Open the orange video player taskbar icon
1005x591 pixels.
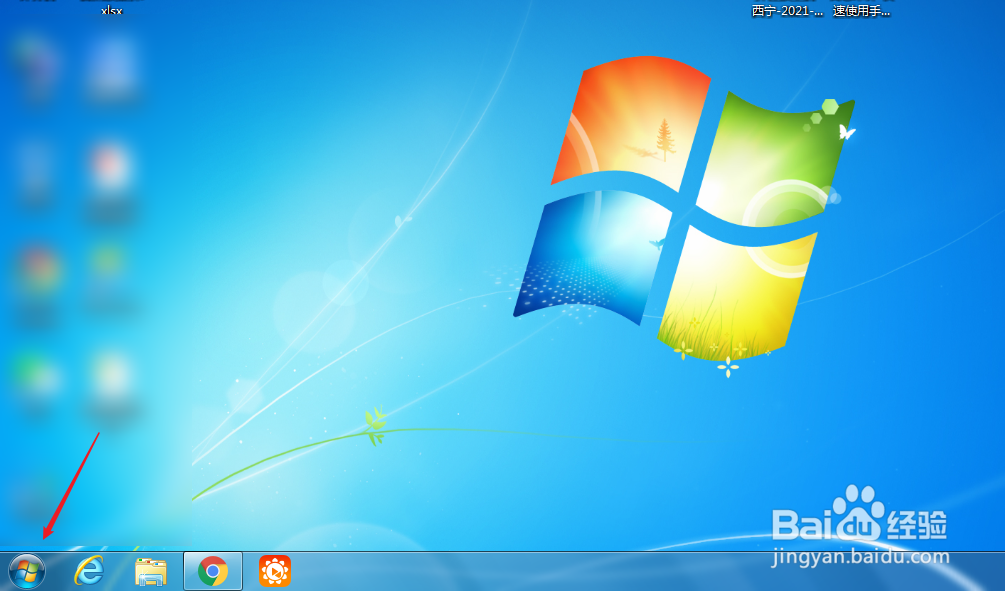click(275, 571)
